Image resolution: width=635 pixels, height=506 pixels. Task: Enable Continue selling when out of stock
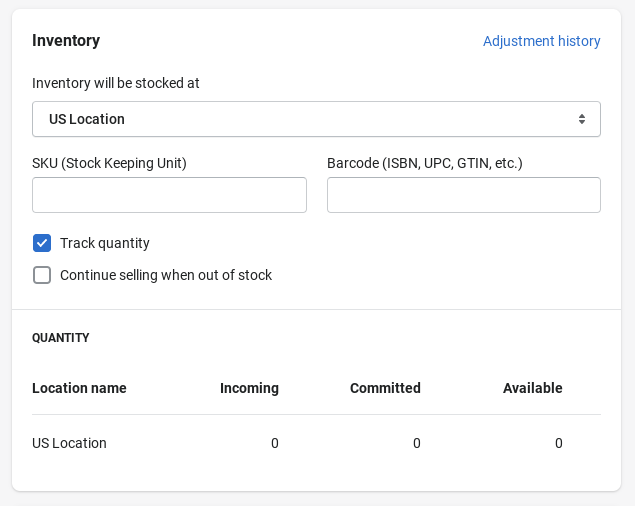coord(42,275)
